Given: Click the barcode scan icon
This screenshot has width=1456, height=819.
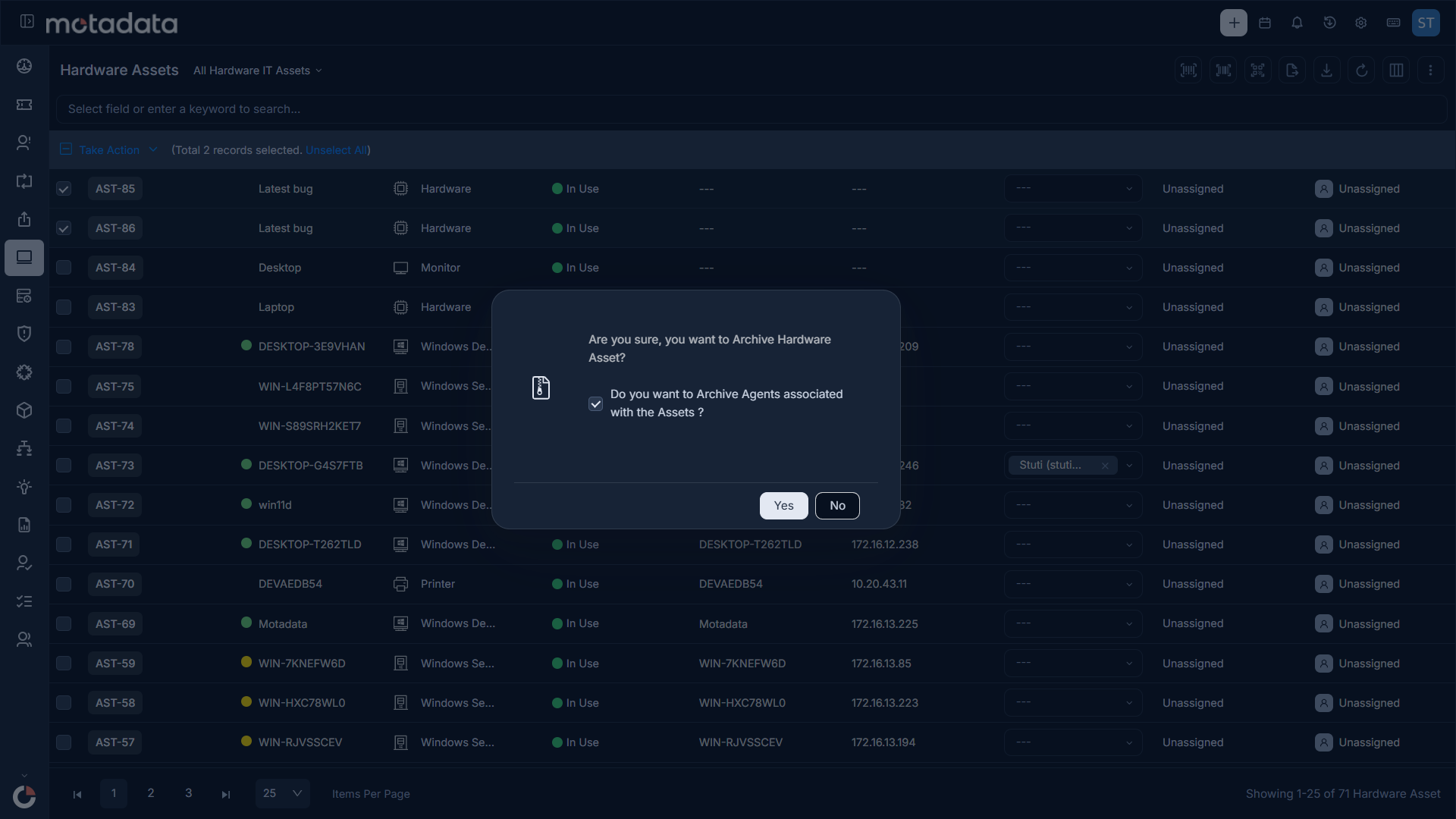Looking at the screenshot, I should (x=1188, y=71).
